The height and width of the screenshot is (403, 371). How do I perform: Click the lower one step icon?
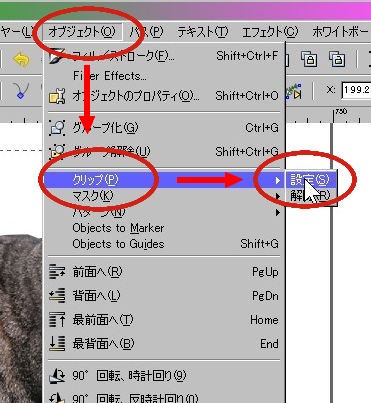[x=57, y=296]
